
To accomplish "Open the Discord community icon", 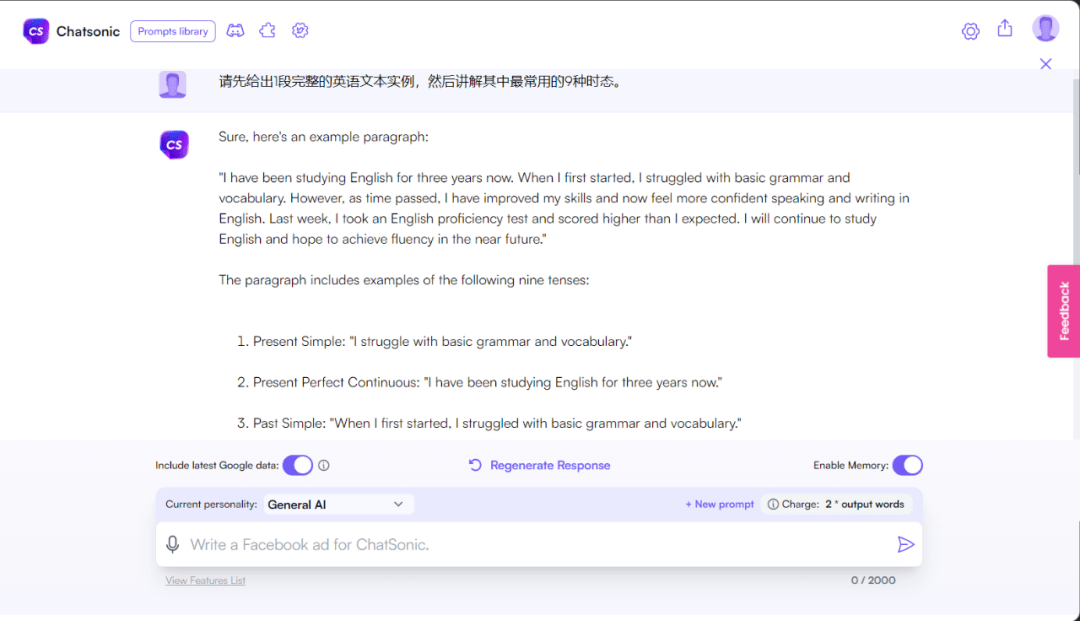I will (235, 31).
